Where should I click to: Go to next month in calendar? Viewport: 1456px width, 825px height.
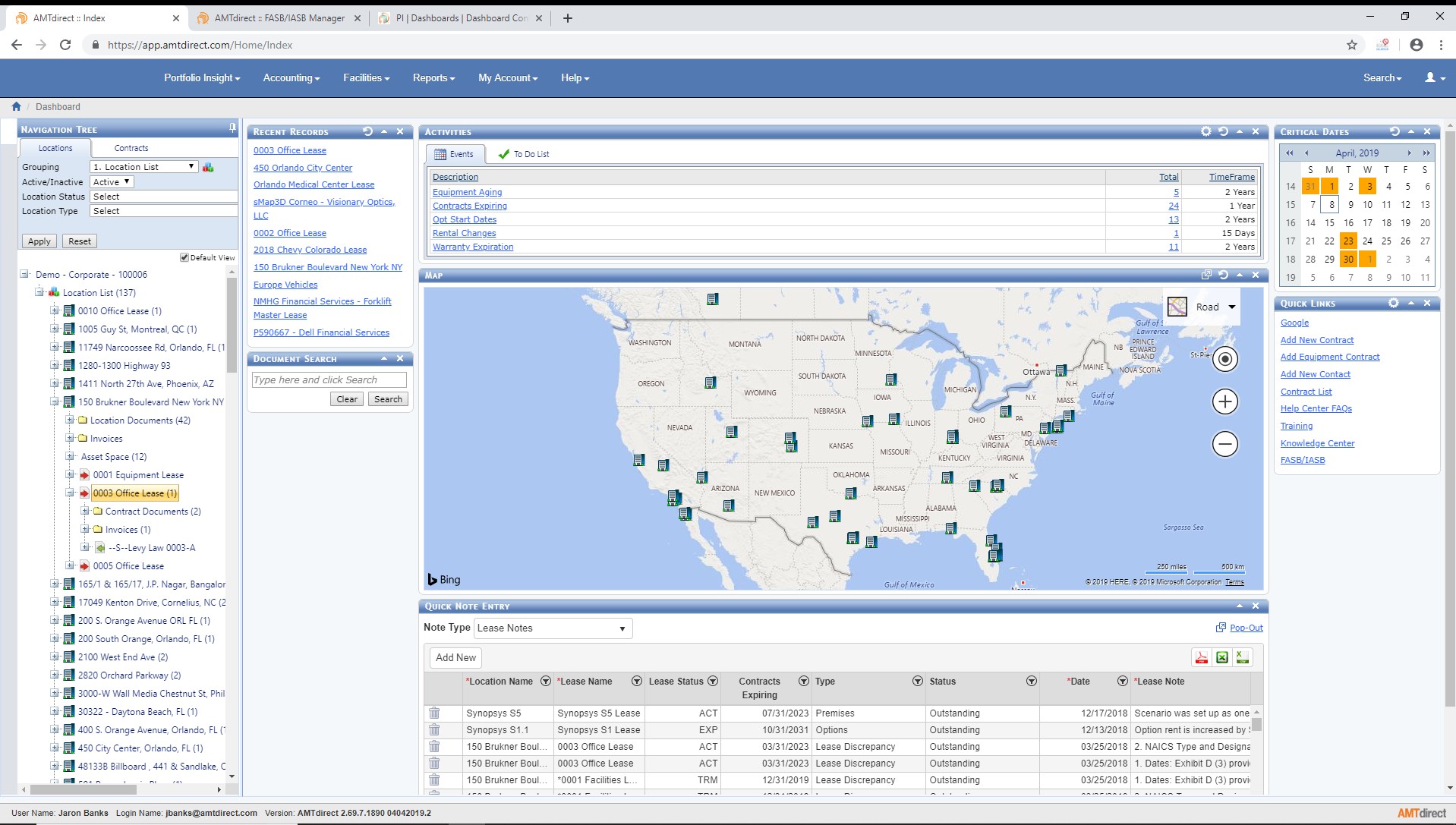coord(1409,153)
